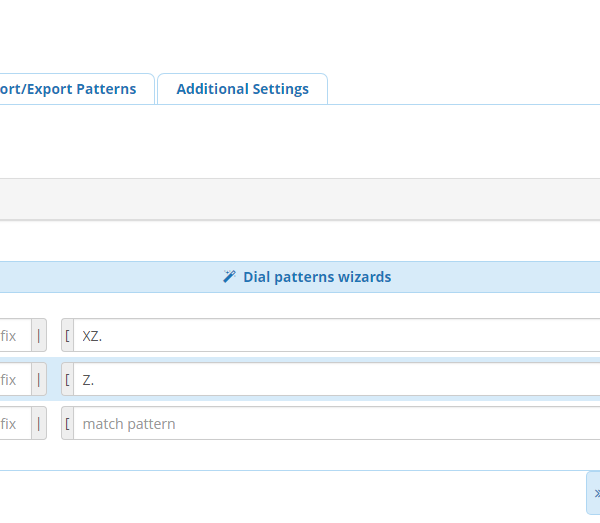Viewport: 600px width, 523px height.
Task: Click the Dial patterns wizards link text
Action: [x=317, y=277]
